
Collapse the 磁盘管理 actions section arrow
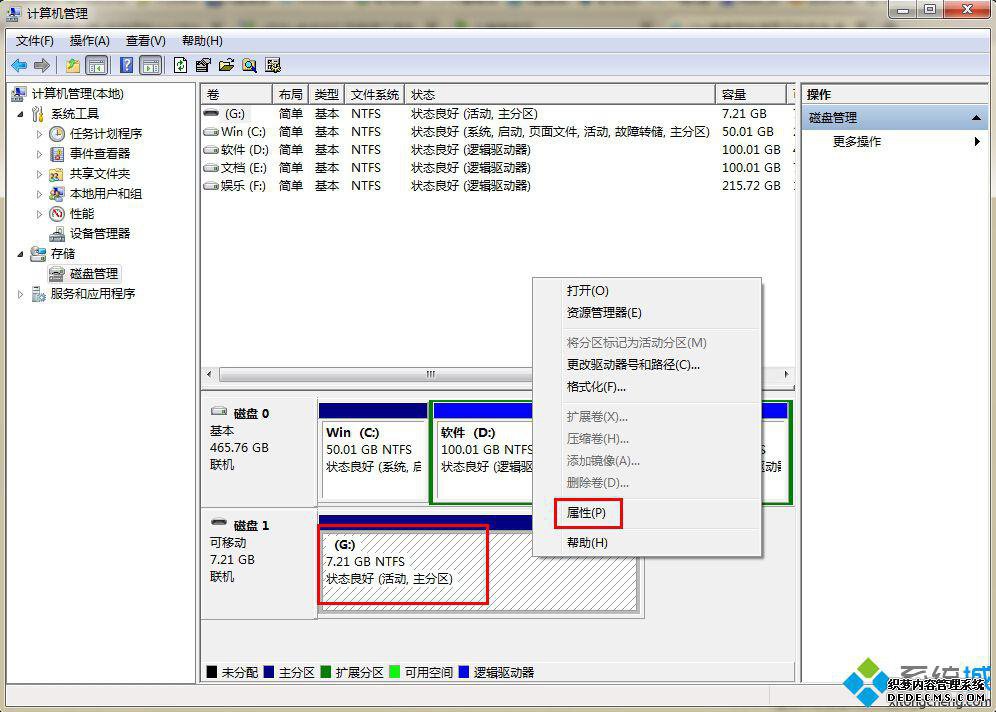976,118
